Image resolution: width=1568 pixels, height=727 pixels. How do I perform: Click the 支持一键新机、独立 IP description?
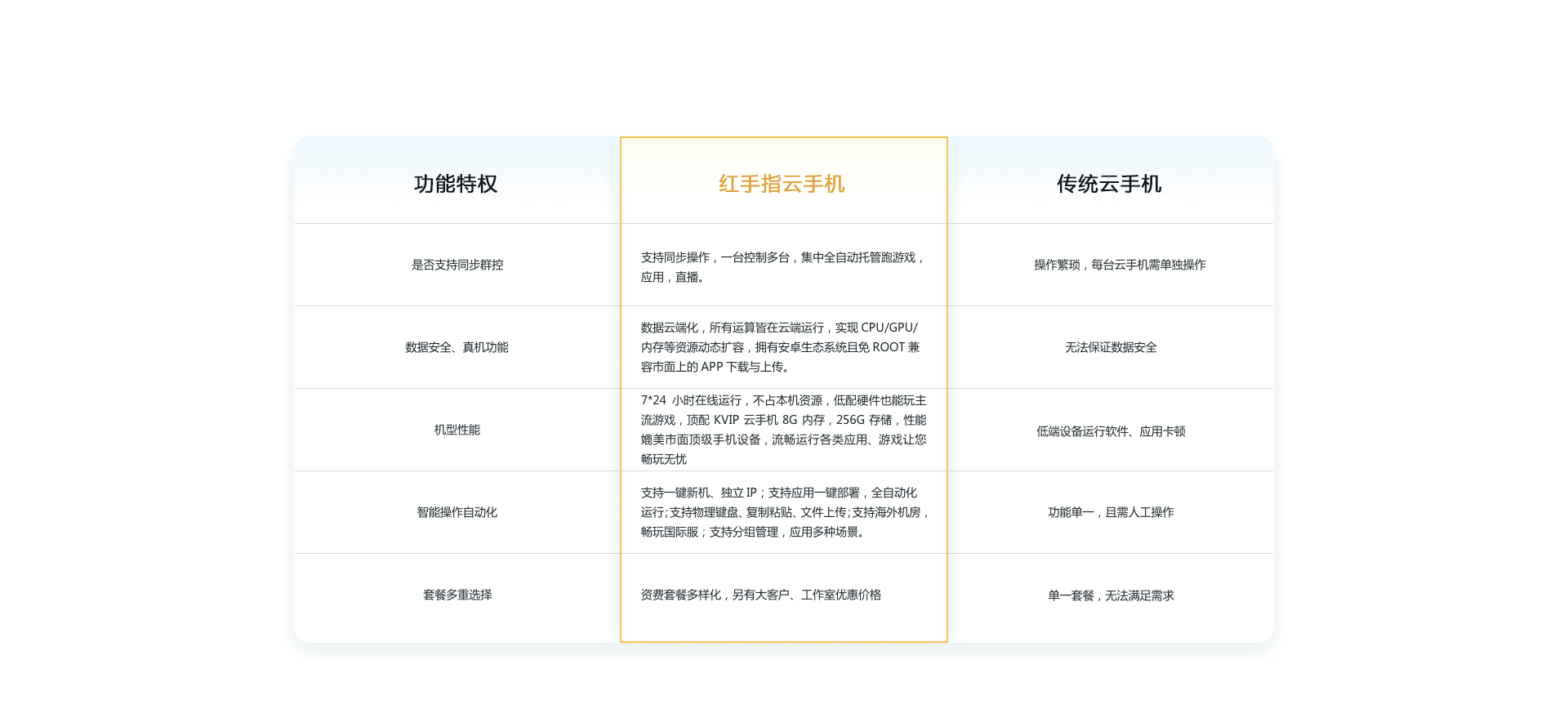[x=782, y=512]
